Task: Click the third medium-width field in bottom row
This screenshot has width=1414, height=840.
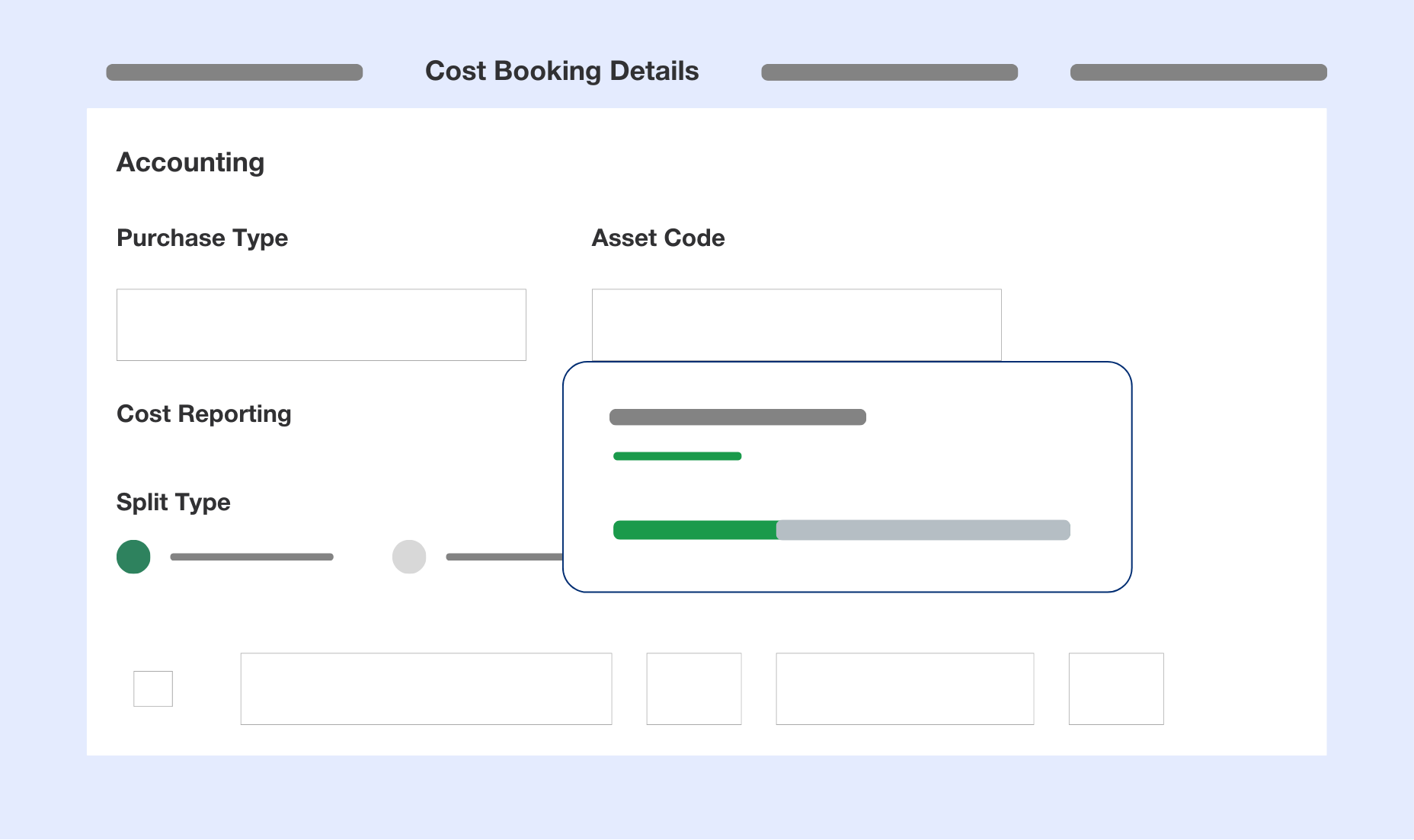Action: (905, 688)
